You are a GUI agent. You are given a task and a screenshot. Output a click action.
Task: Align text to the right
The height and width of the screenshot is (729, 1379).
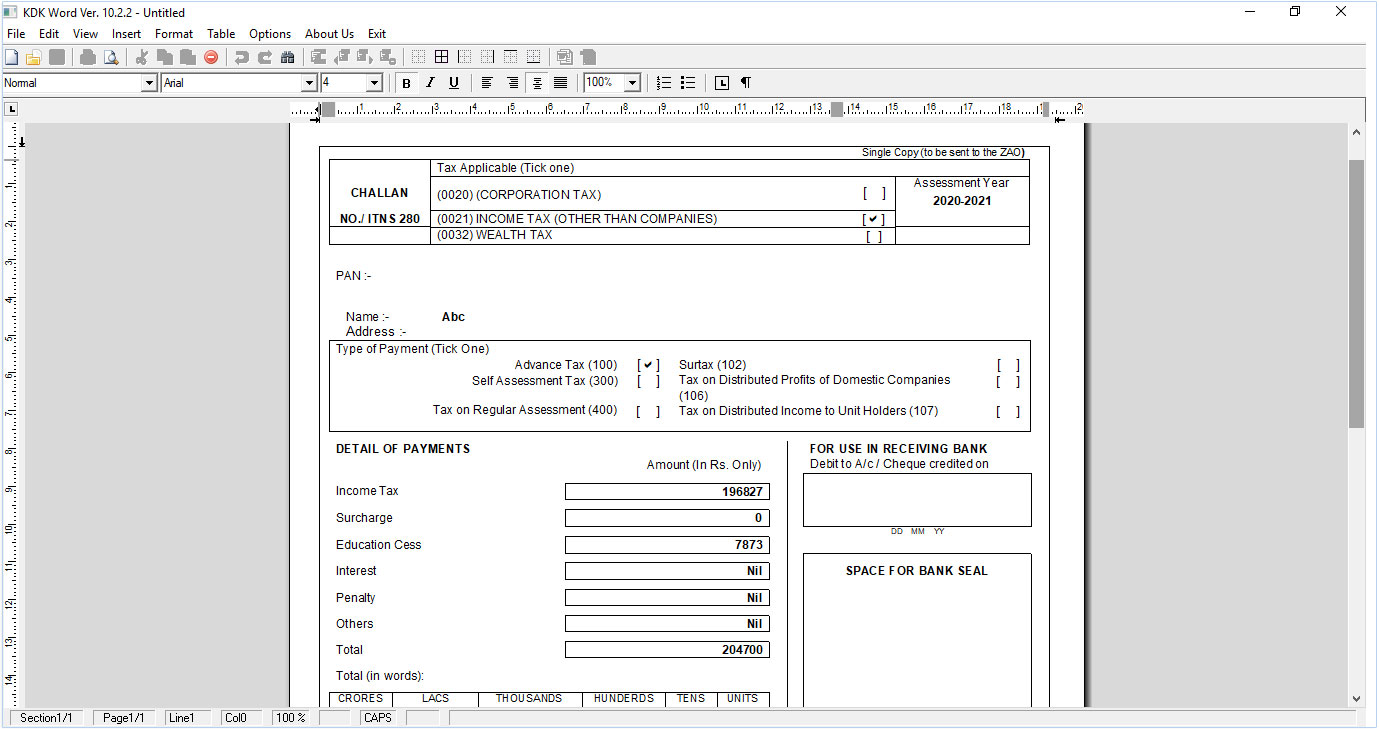(513, 83)
